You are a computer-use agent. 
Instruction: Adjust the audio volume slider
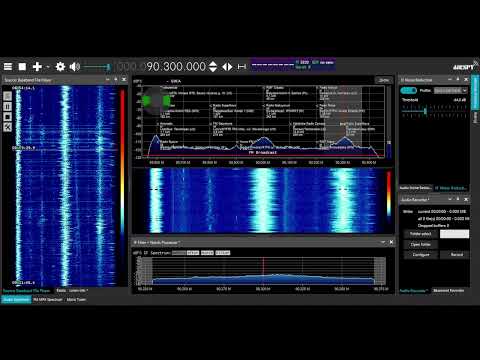coord(97,67)
